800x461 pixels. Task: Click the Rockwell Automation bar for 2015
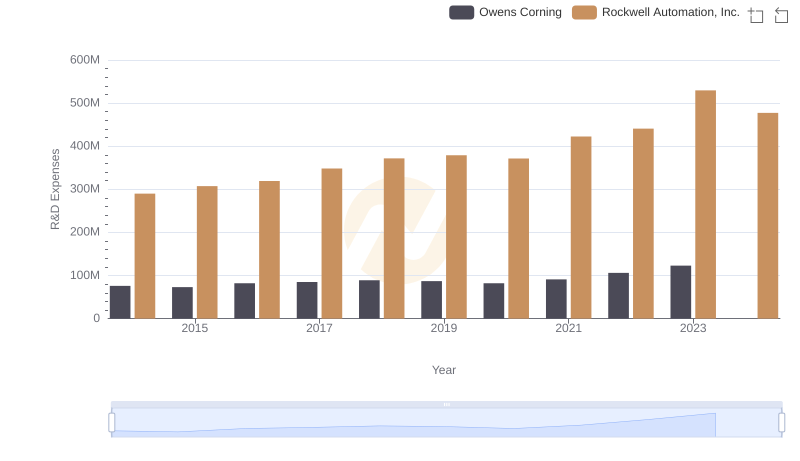[207, 252]
